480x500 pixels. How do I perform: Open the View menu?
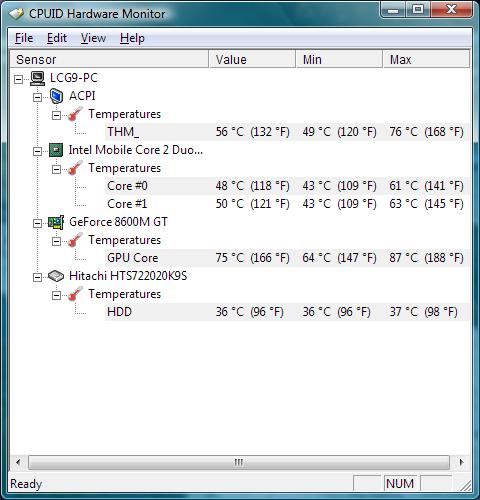pos(93,38)
